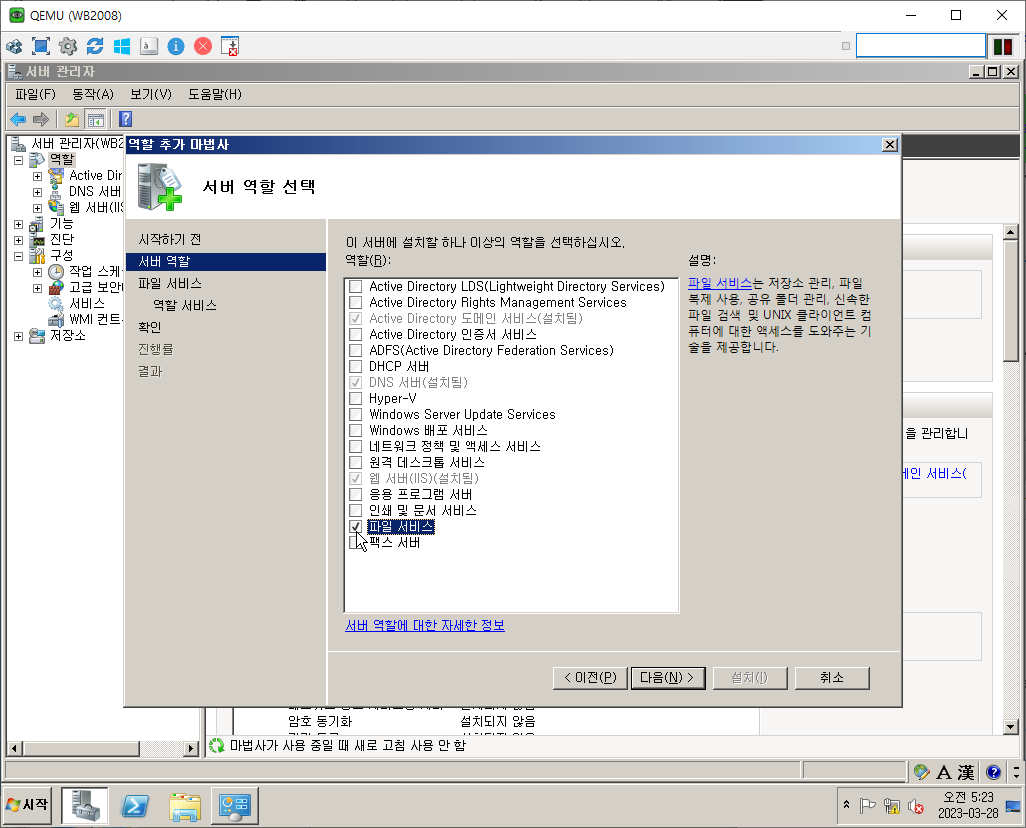
Task: Click the QEMU top-right input field
Action: (921, 46)
